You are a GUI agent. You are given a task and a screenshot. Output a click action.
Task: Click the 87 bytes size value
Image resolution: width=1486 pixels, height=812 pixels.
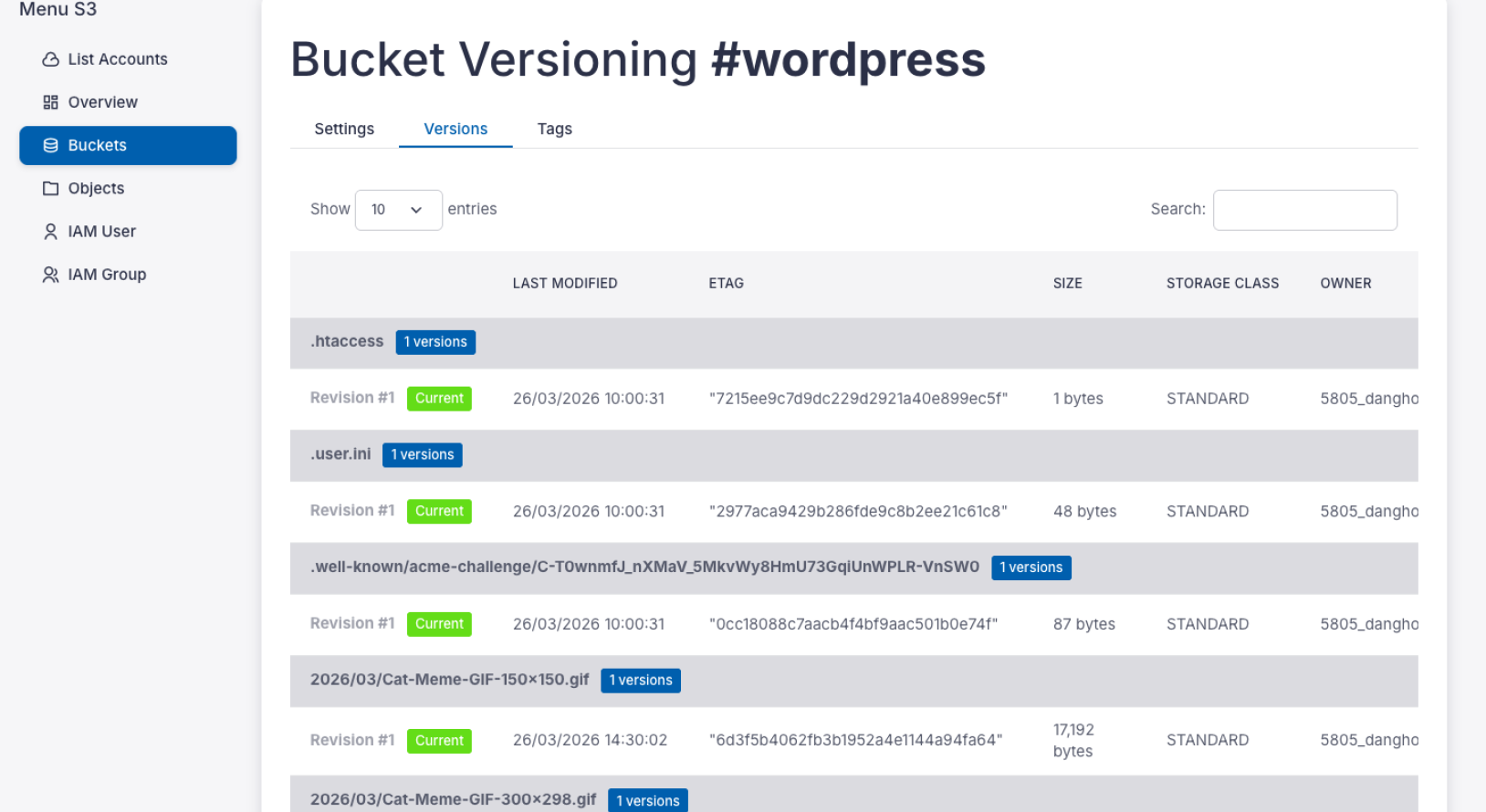coord(1084,624)
